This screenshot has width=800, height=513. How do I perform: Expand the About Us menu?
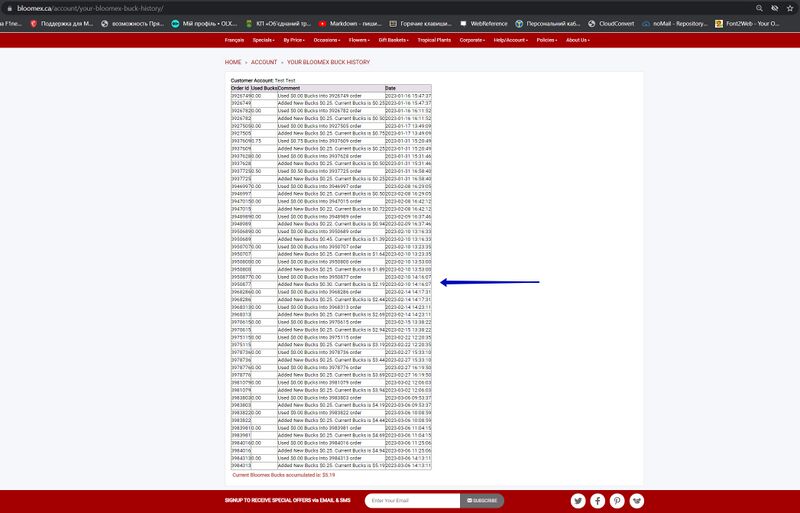(x=578, y=40)
